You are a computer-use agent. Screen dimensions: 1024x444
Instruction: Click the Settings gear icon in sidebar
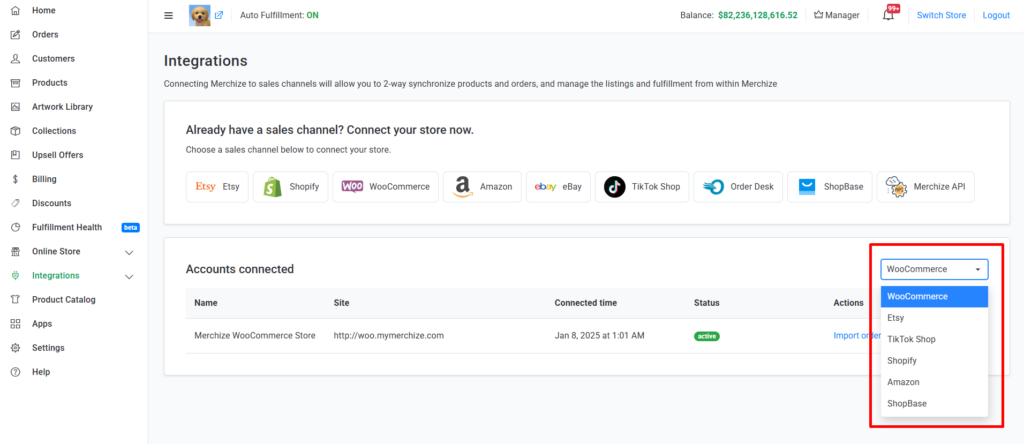(16, 349)
